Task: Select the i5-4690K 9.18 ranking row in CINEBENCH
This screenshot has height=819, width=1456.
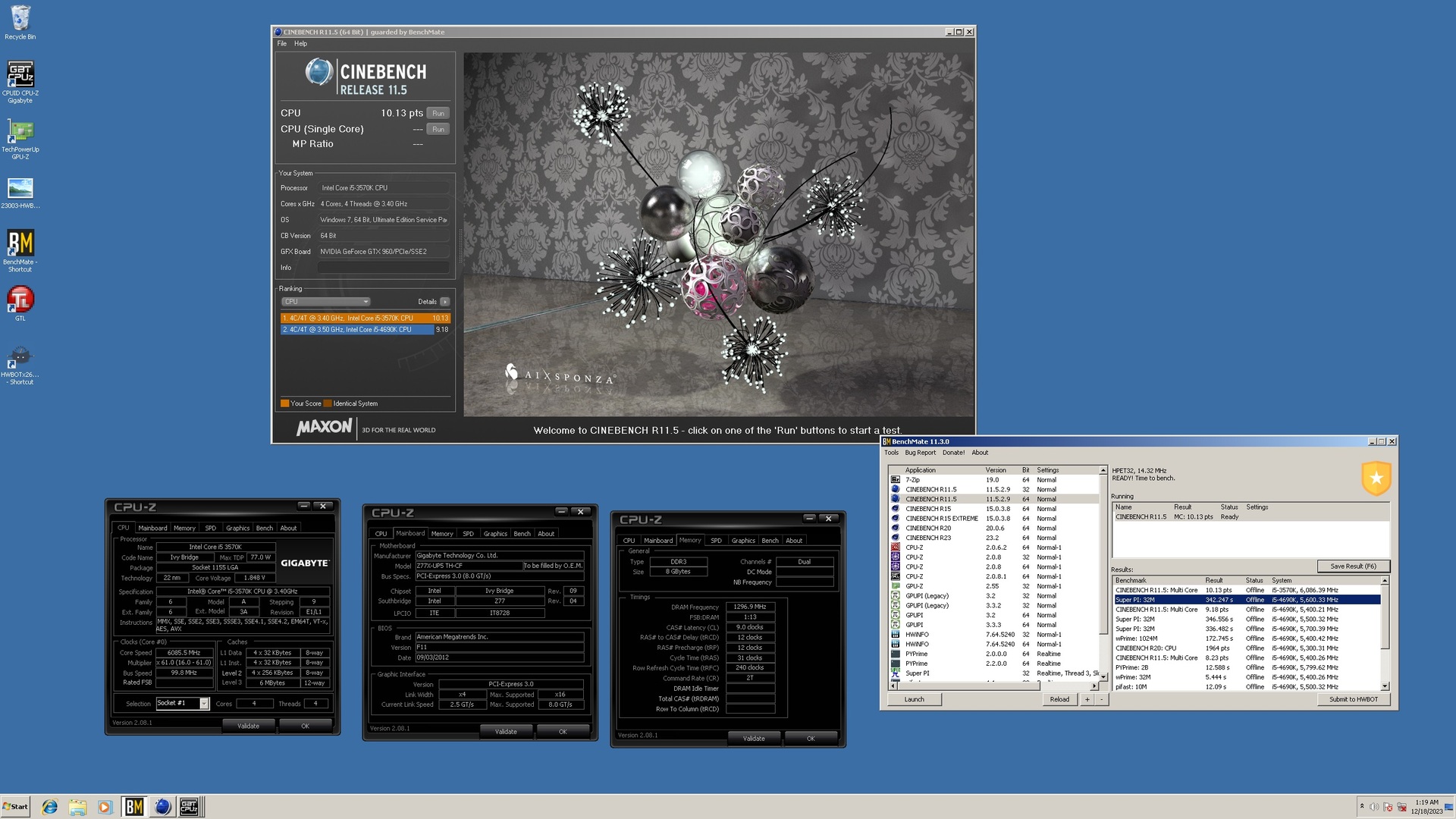Action: pos(366,330)
